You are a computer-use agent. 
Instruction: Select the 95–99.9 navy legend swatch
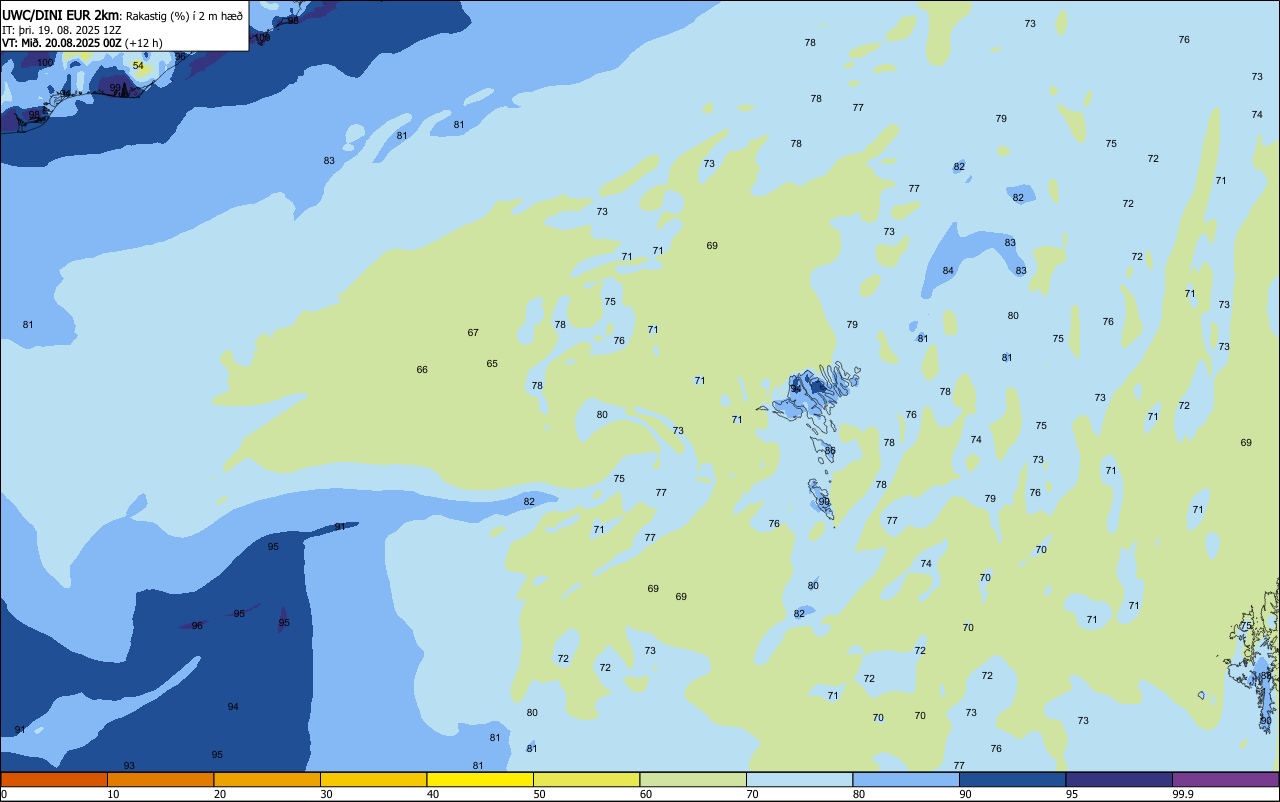pos(1119,779)
